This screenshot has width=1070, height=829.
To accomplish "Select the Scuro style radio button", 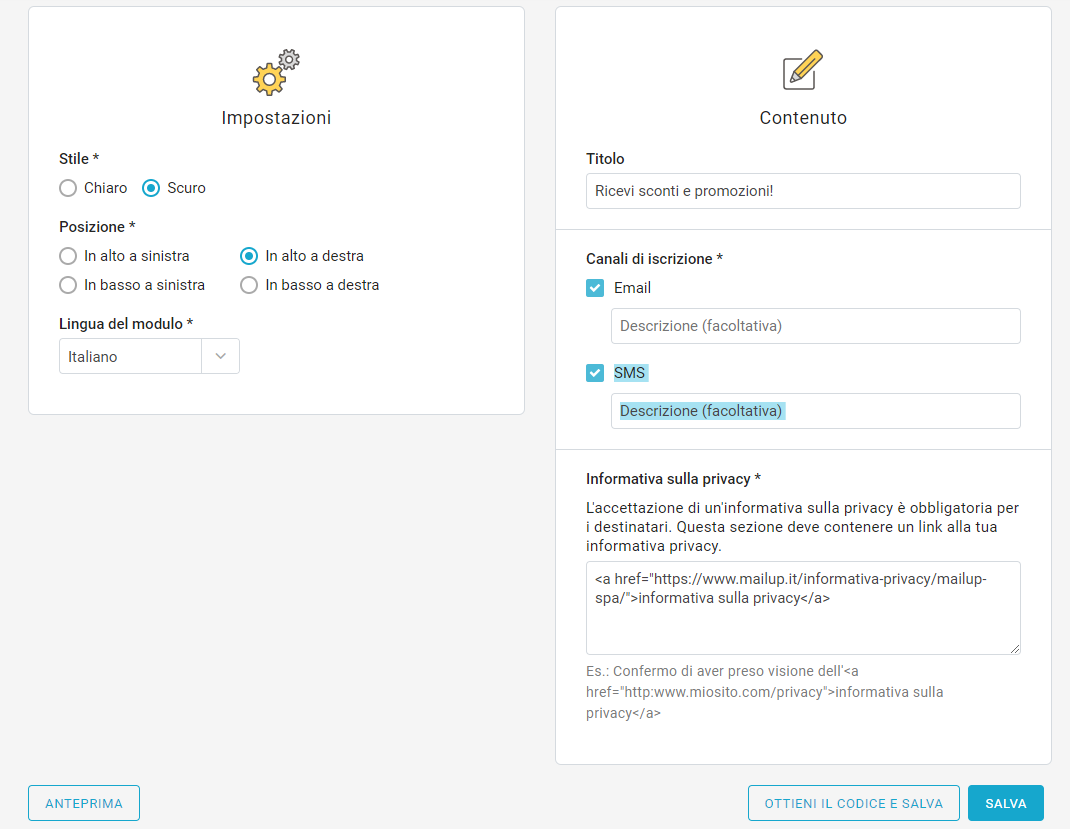I will pos(151,188).
